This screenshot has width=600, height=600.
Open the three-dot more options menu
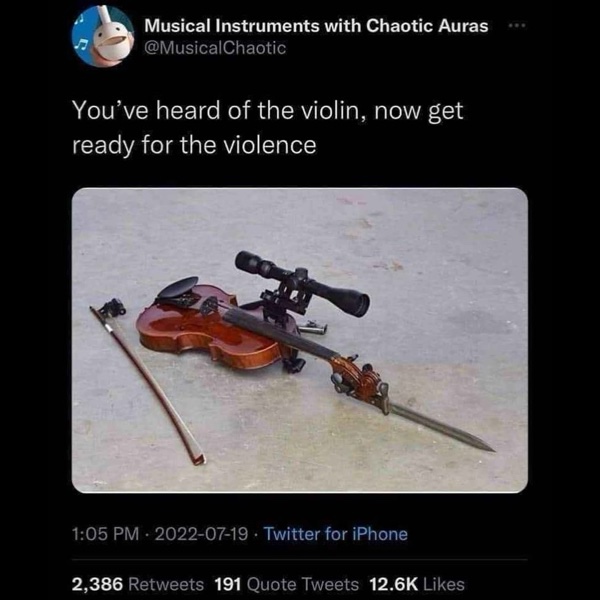(517, 26)
